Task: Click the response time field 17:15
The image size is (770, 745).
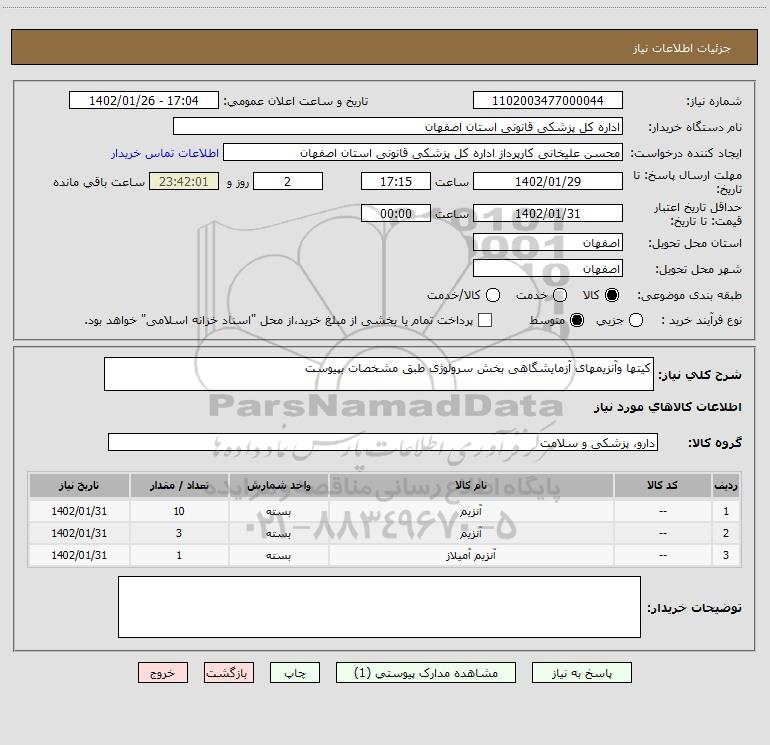Action: tap(396, 181)
